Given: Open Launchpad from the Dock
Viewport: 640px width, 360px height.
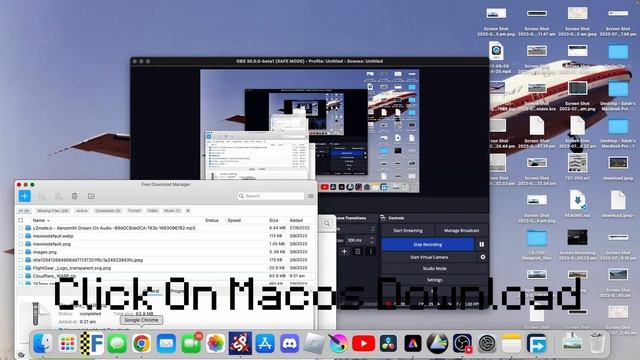Looking at the screenshot, I should pyautogui.click(x=67, y=344).
